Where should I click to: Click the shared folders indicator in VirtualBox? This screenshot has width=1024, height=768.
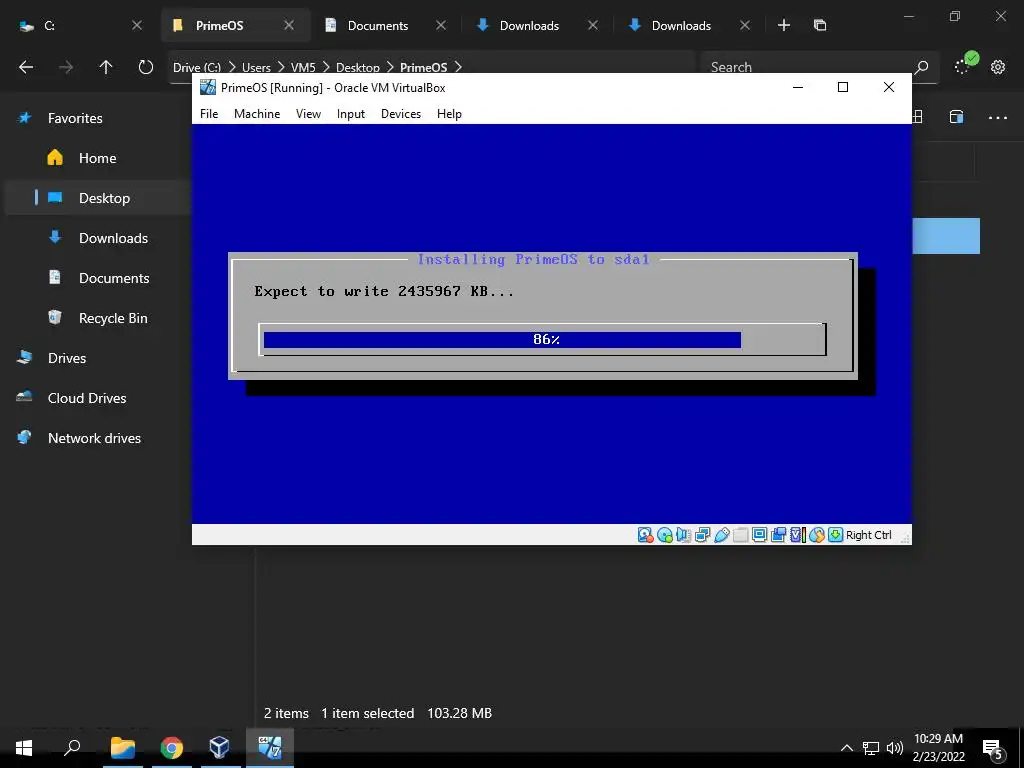click(x=741, y=535)
